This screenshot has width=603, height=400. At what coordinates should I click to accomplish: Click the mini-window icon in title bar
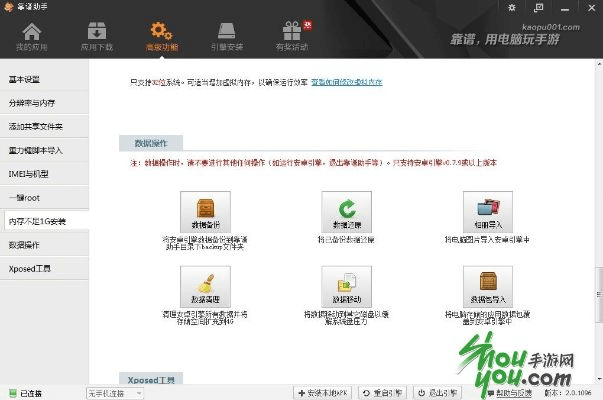pyautogui.click(x=538, y=8)
